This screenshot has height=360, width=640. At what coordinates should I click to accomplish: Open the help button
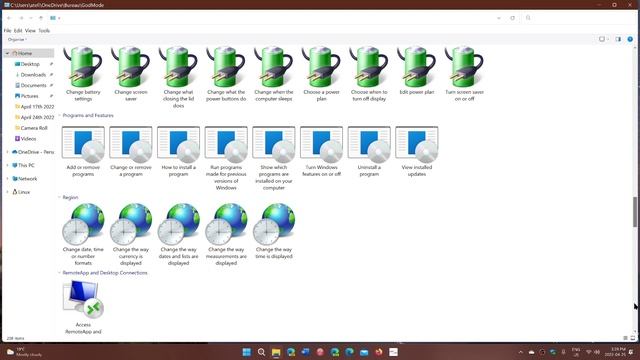tap(630, 39)
